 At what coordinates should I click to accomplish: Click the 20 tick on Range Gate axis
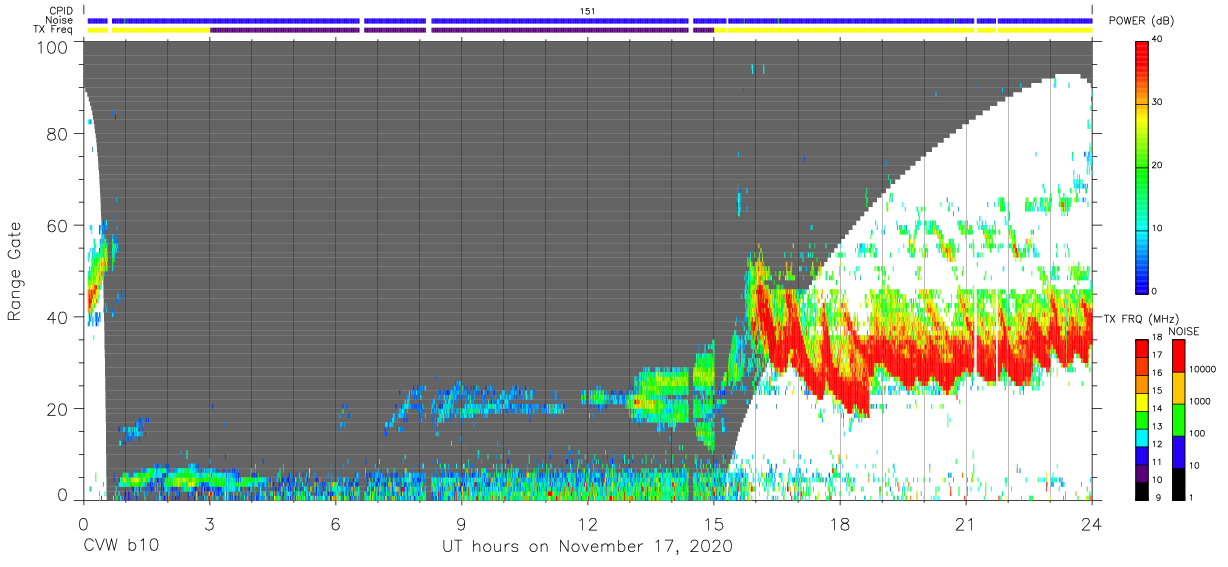pyautogui.click(x=57, y=409)
